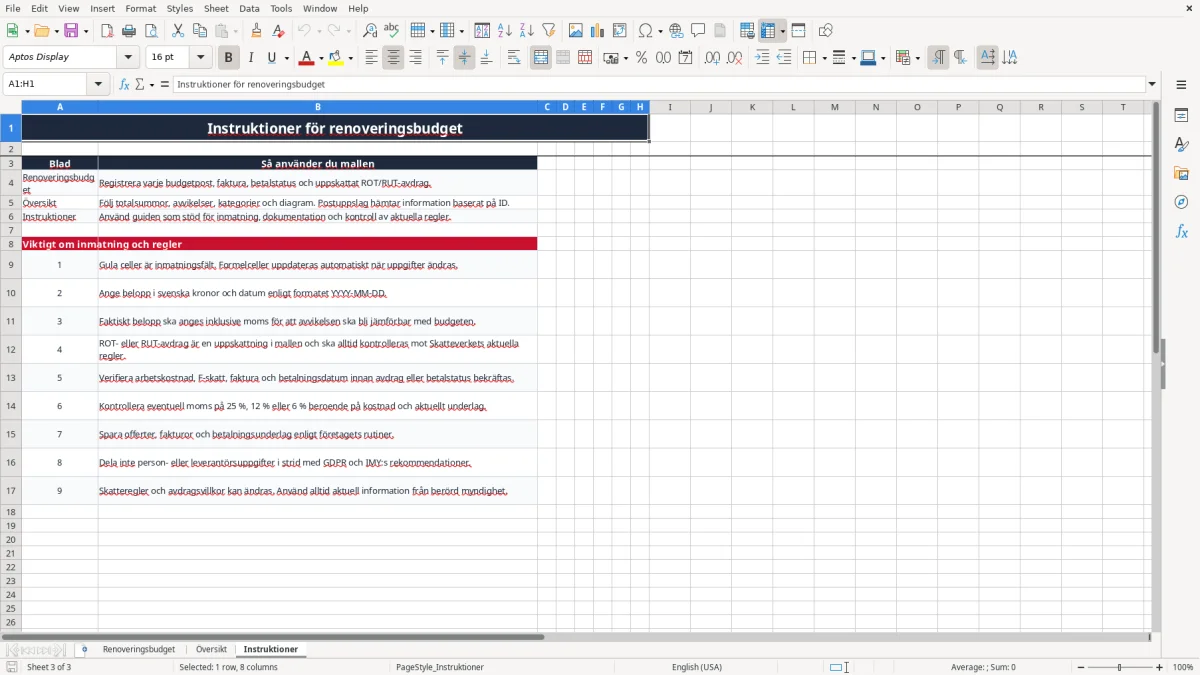1200x675 pixels.
Task: Export directly as PDF
Action: 107,31
